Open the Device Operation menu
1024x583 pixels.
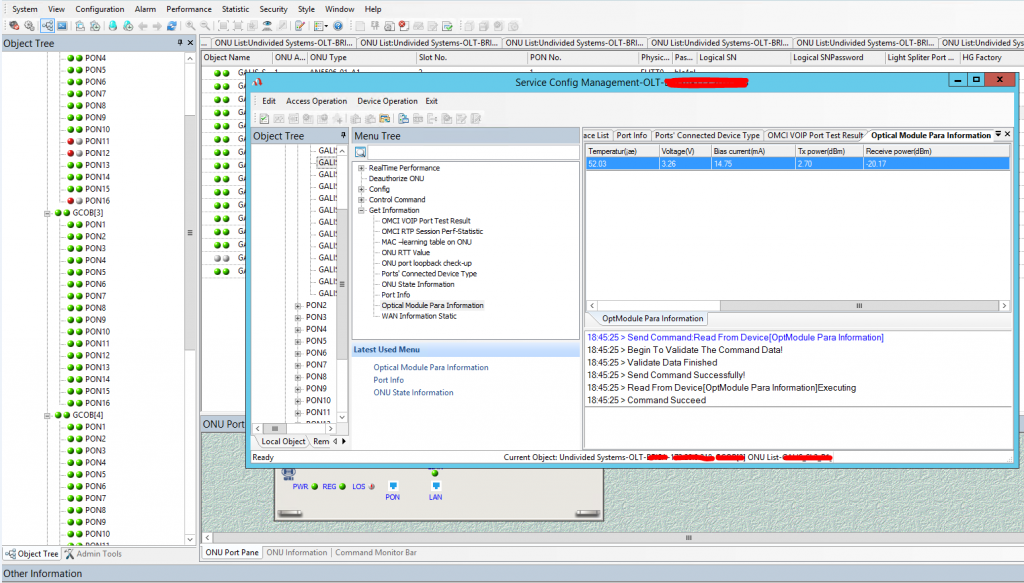point(387,101)
